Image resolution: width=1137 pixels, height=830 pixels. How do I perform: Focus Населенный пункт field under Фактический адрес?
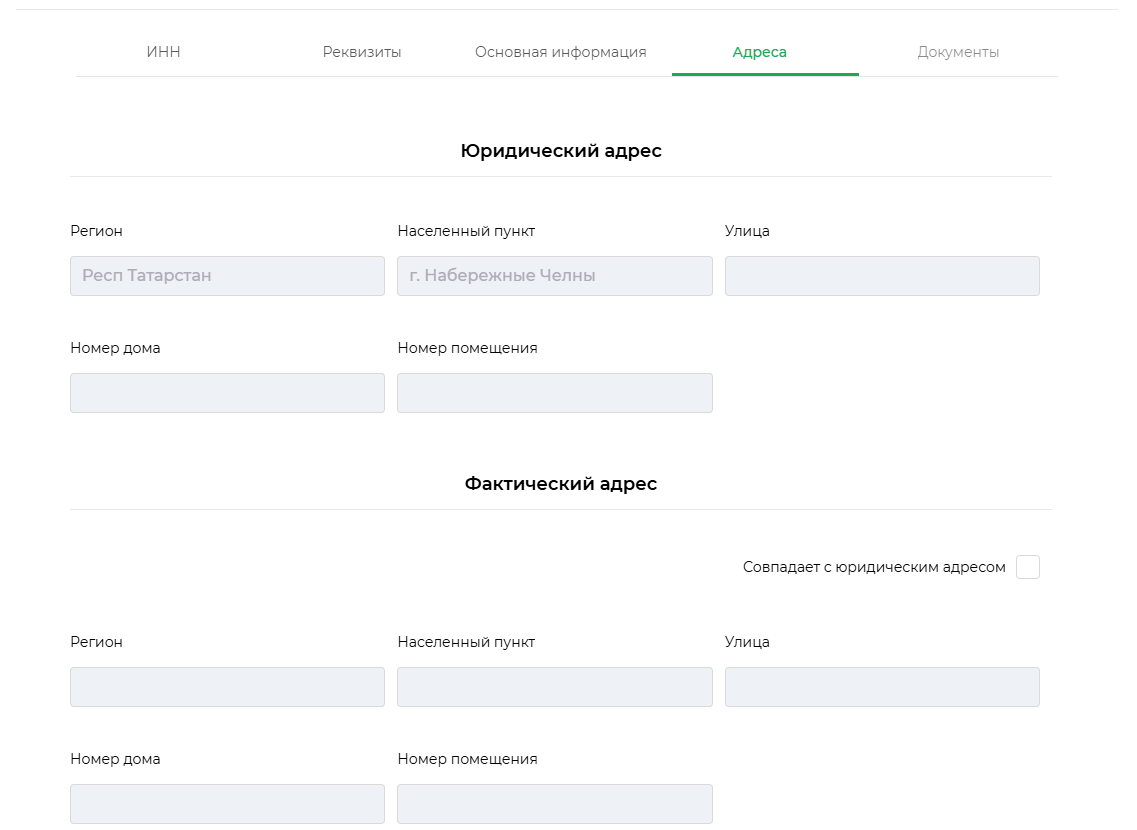[x=555, y=686]
